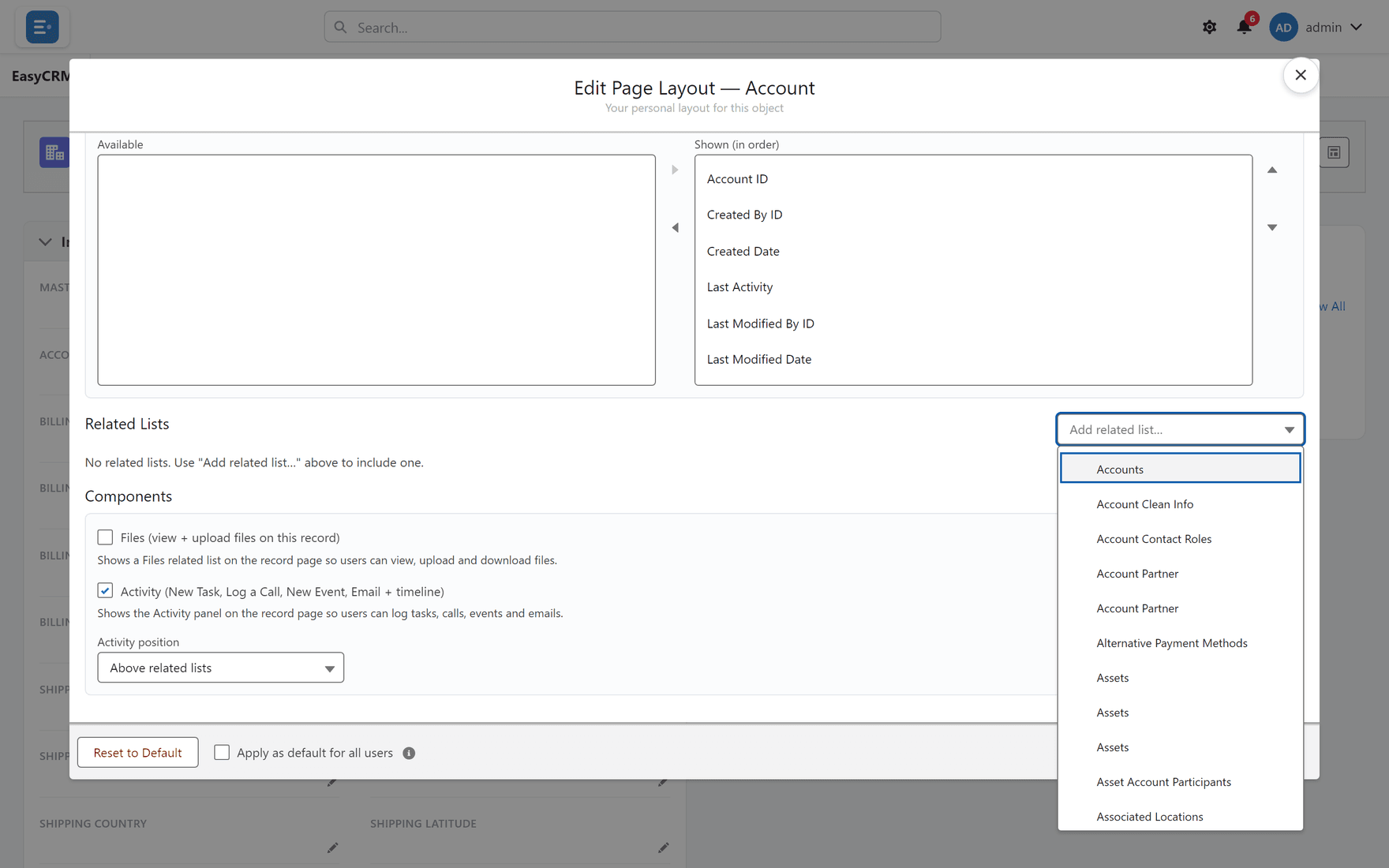
Task: Pick Associated Locations option
Action: (x=1180, y=816)
